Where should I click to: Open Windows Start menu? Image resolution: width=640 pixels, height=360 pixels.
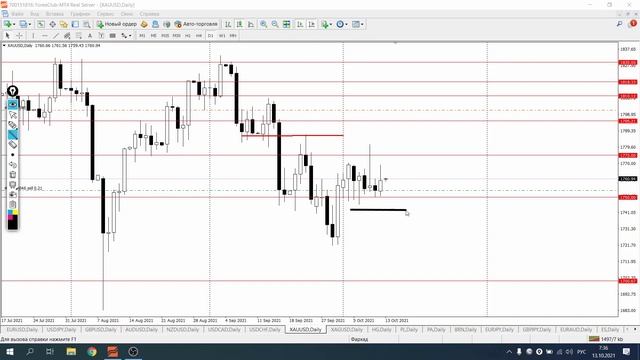[x=10, y=351]
